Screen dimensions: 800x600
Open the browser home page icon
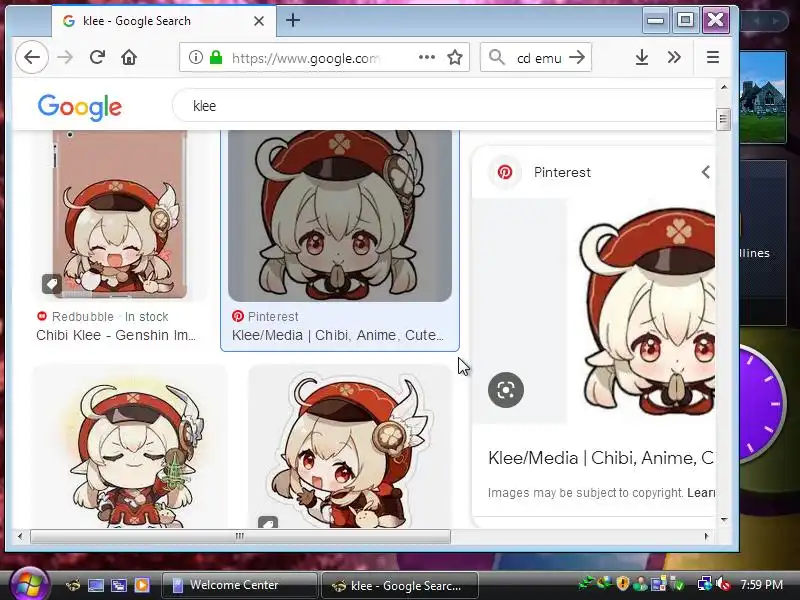129,57
